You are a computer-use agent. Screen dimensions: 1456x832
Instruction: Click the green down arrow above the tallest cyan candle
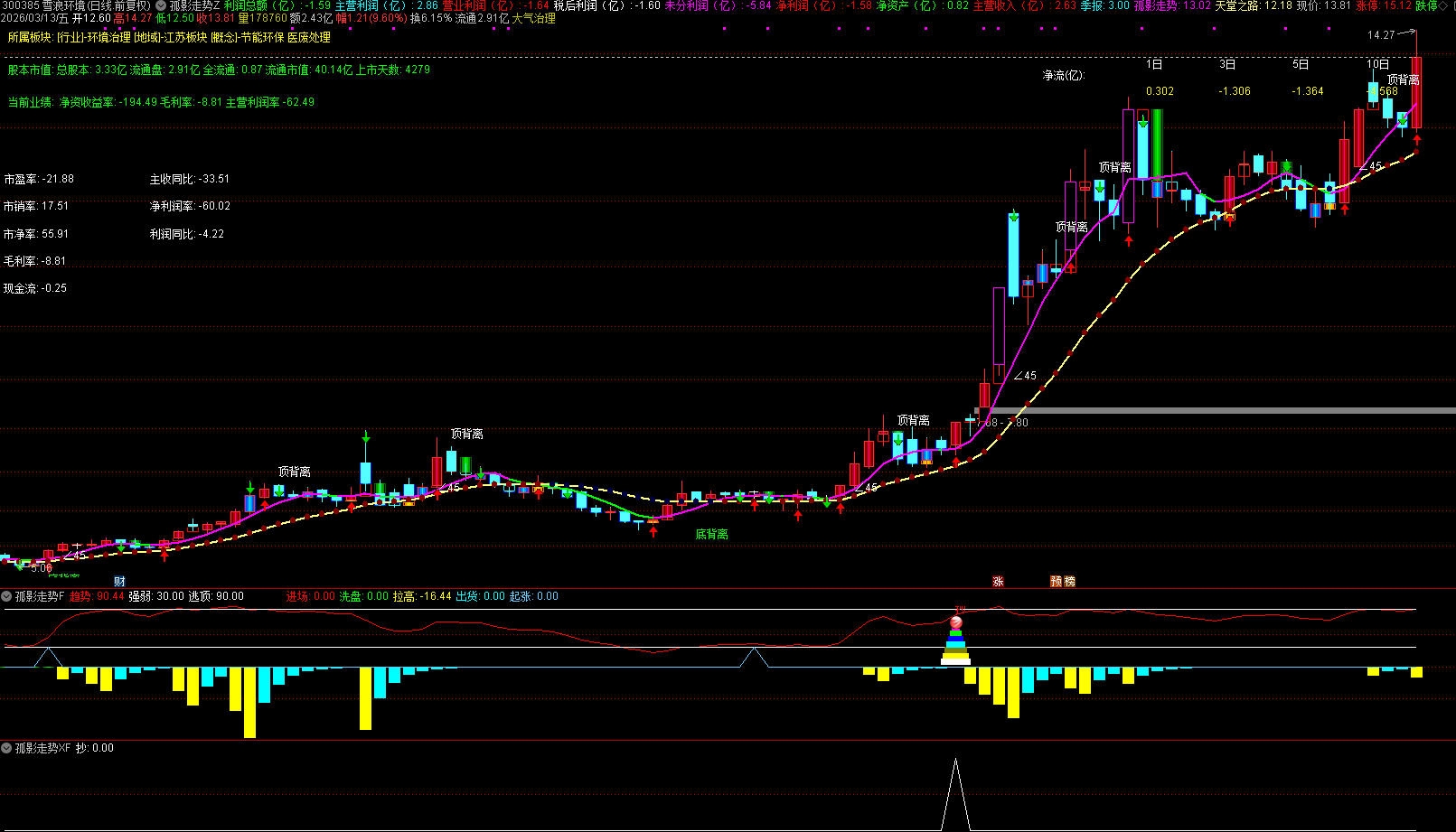[x=1014, y=216]
